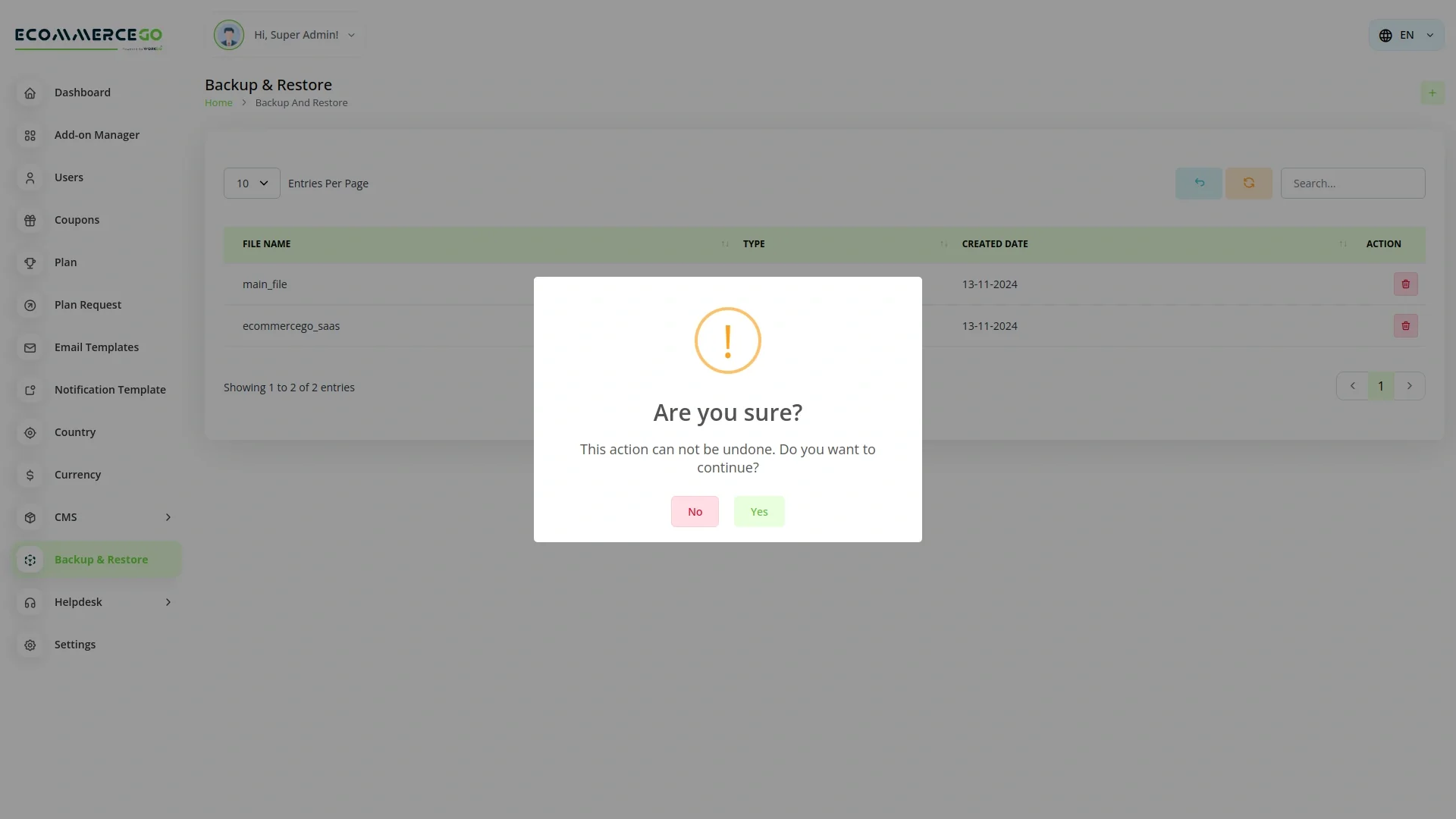This screenshot has height=819, width=1456.
Task: Open the Add-on Manager sidebar icon
Action: tap(30, 136)
